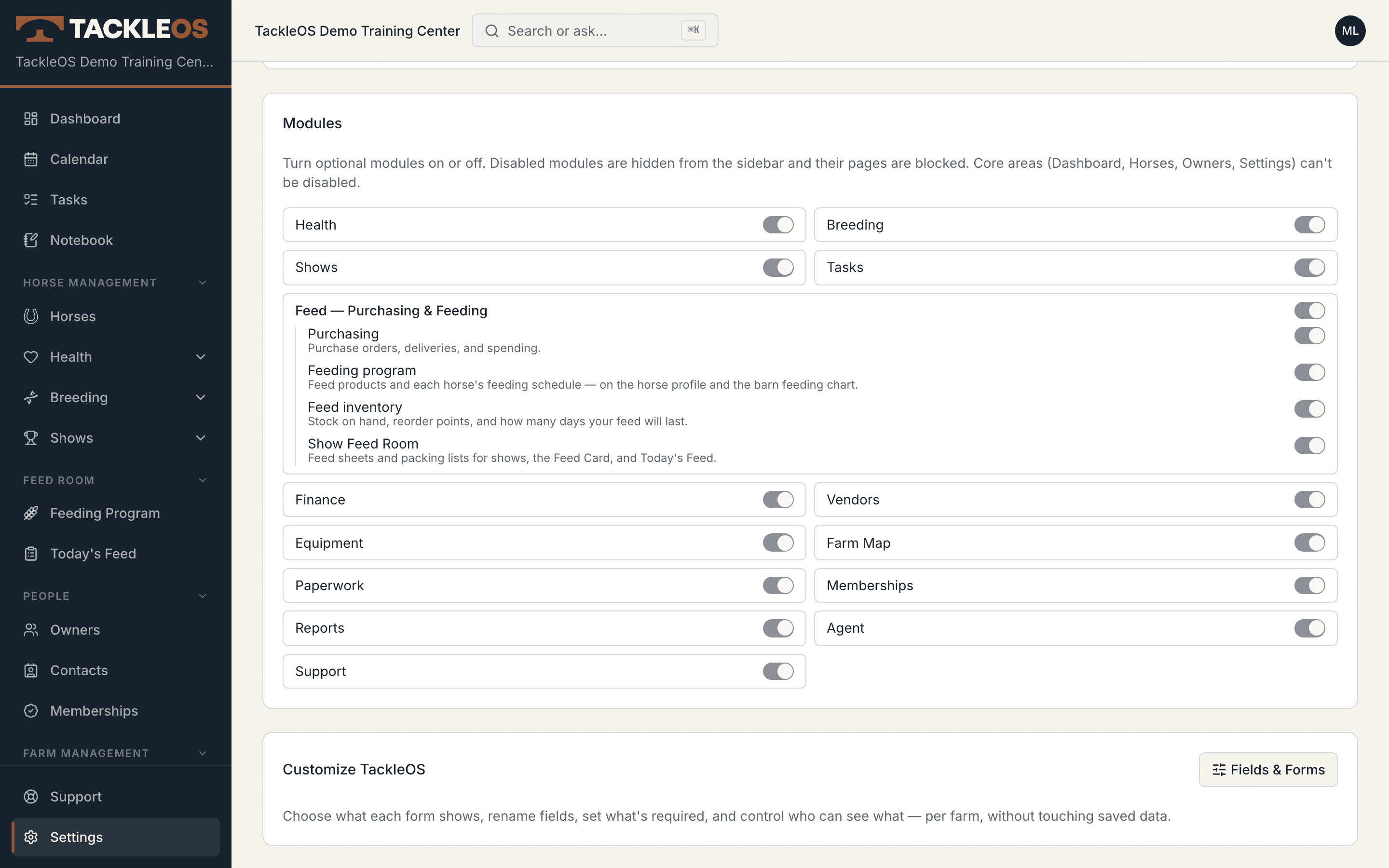Expand the Breeding submenu chevron
This screenshot has height=868, width=1389.
200,397
